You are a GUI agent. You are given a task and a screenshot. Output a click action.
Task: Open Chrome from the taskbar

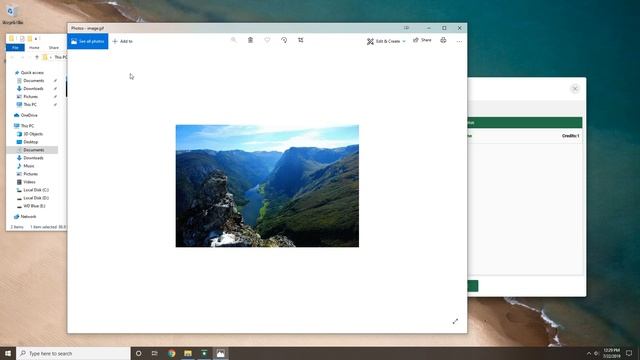171,353
